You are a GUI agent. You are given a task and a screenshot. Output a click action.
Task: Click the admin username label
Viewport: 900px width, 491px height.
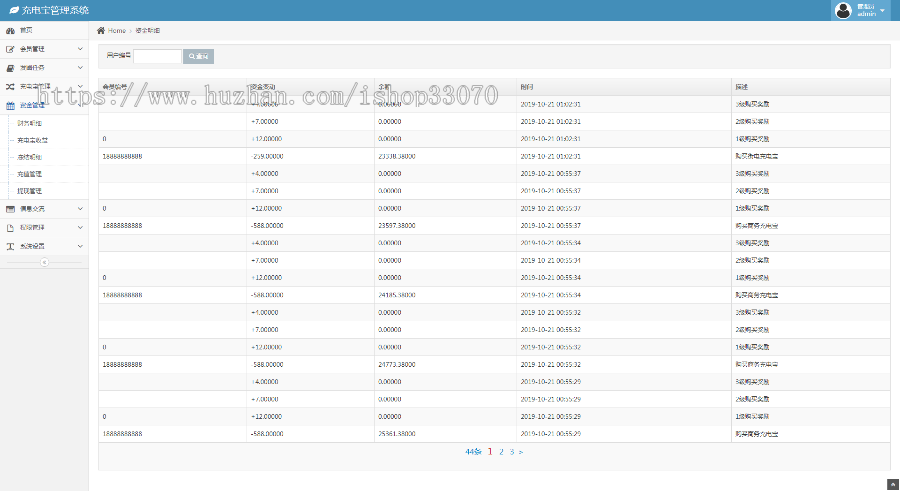click(x=866, y=14)
